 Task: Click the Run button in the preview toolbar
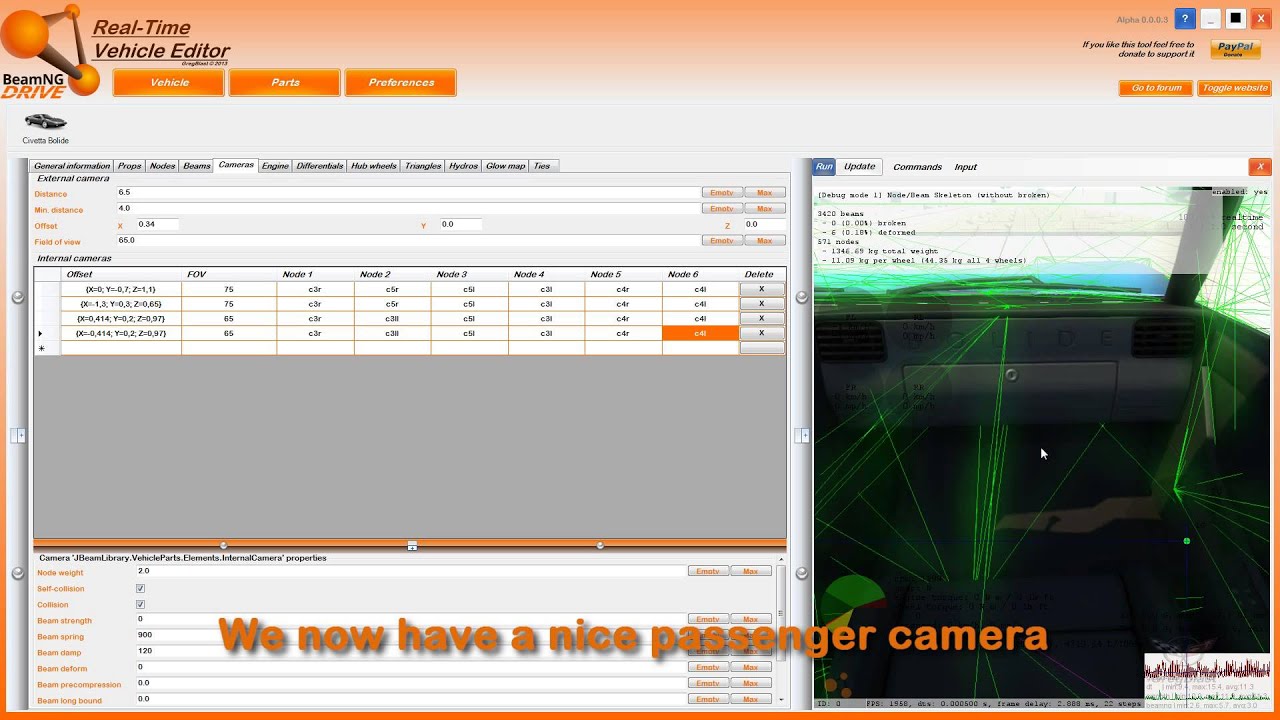pos(824,167)
